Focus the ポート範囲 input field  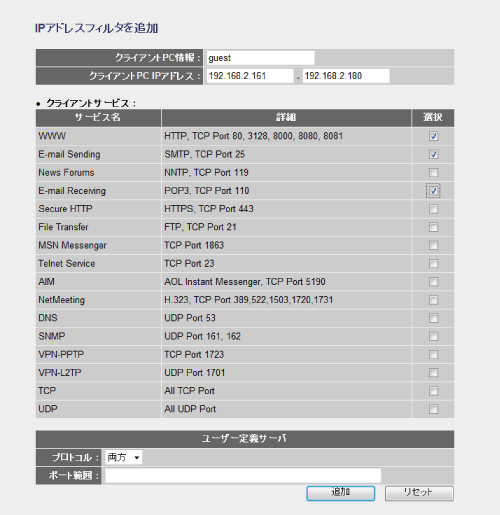pyautogui.click(x=243, y=475)
